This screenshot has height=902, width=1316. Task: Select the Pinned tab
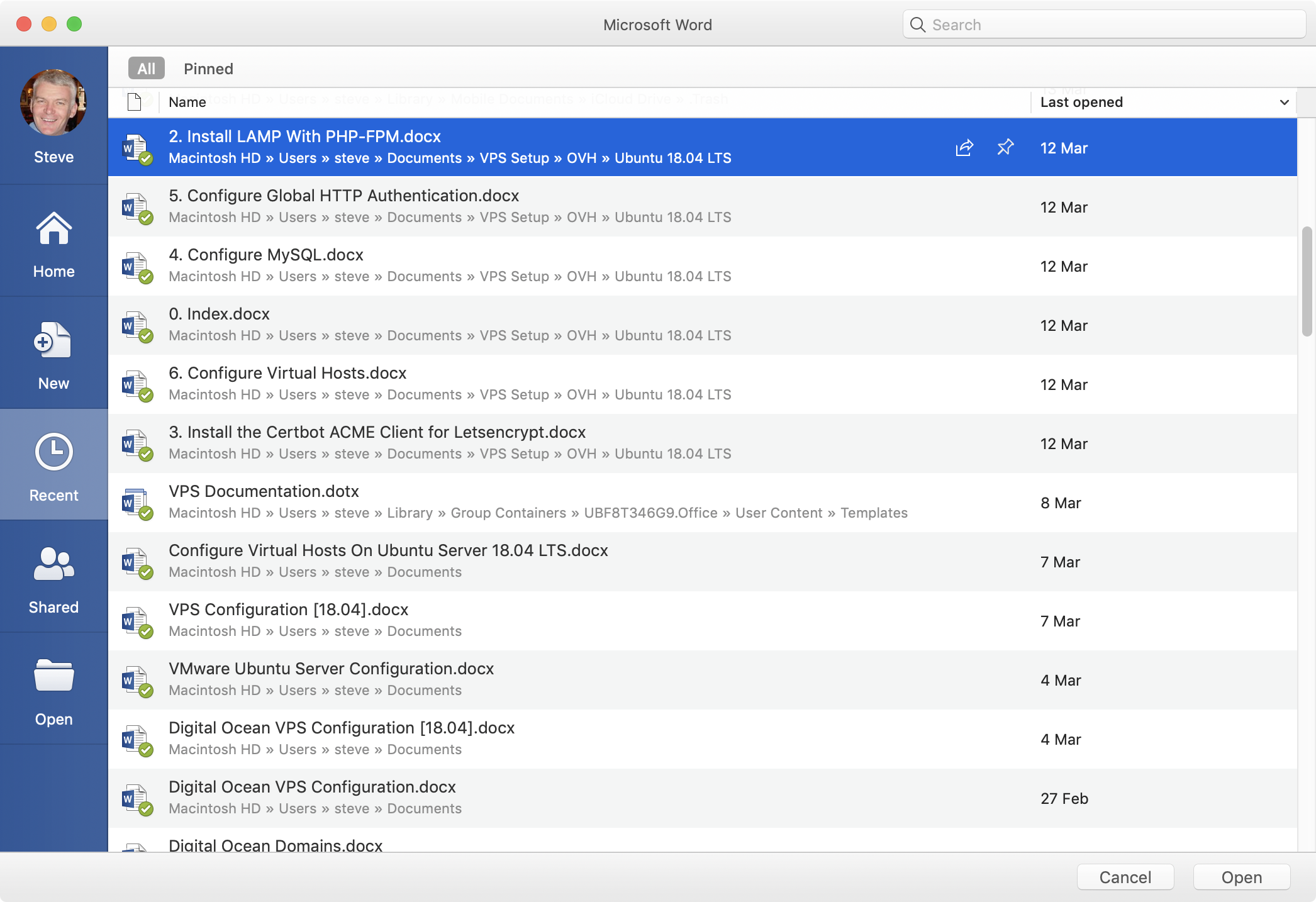[208, 68]
